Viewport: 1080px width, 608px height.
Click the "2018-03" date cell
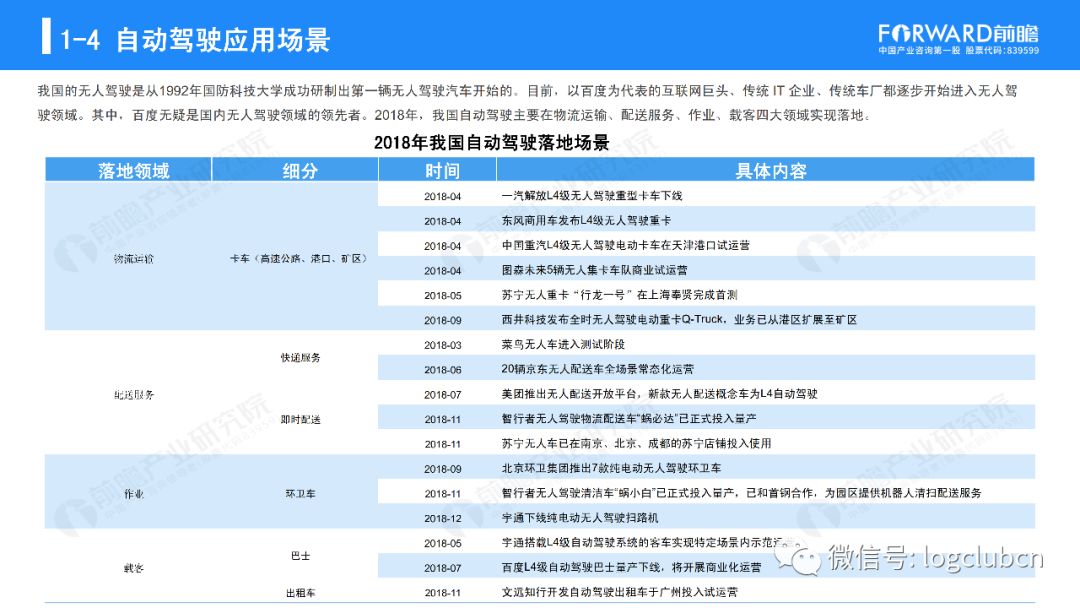click(x=442, y=345)
